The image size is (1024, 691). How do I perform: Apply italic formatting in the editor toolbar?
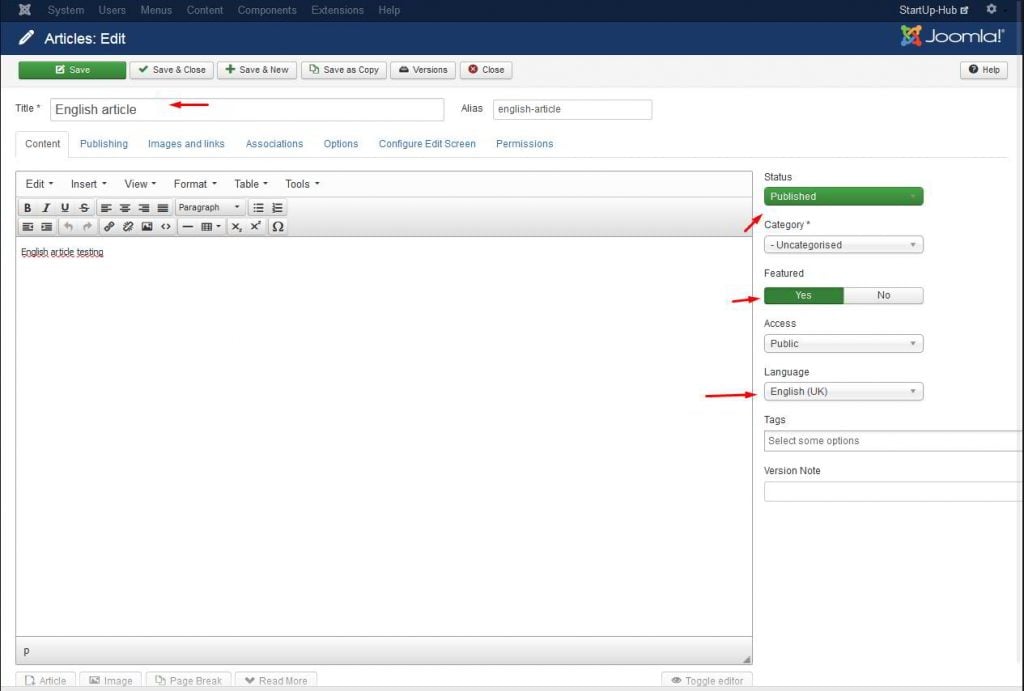pyautogui.click(x=46, y=208)
